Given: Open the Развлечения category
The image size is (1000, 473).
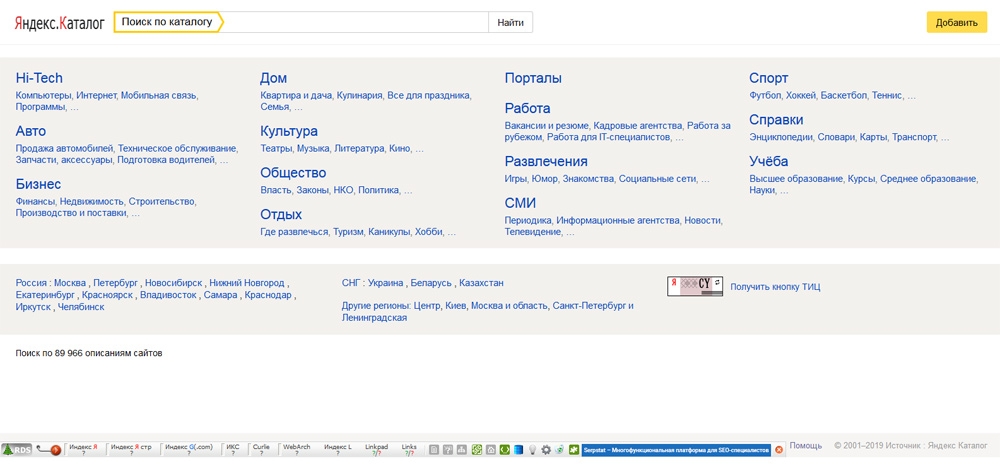Looking at the screenshot, I should (x=546, y=161).
